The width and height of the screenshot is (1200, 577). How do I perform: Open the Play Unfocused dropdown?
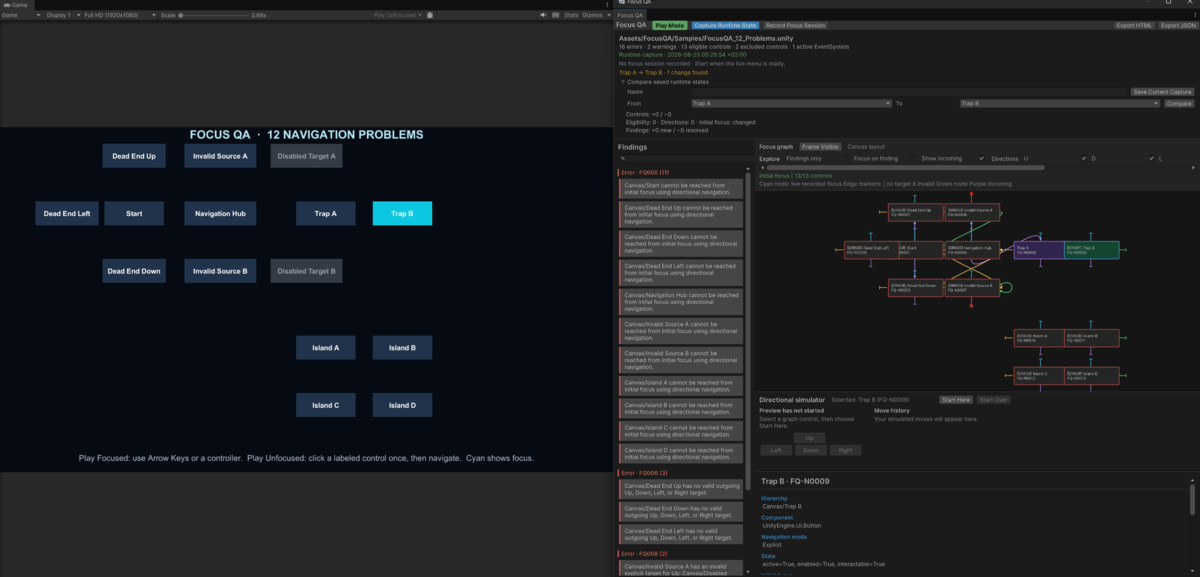(398, 16)
